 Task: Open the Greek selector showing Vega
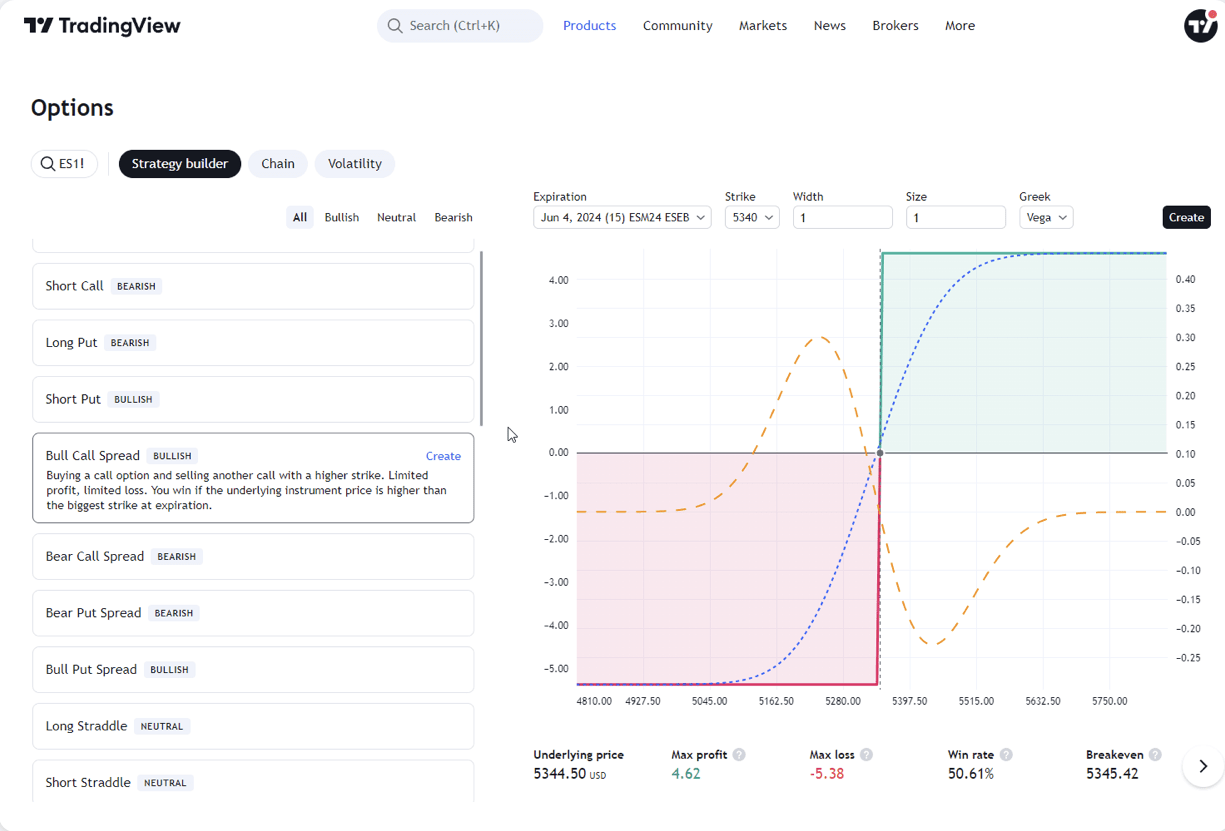pos(1046,217)
